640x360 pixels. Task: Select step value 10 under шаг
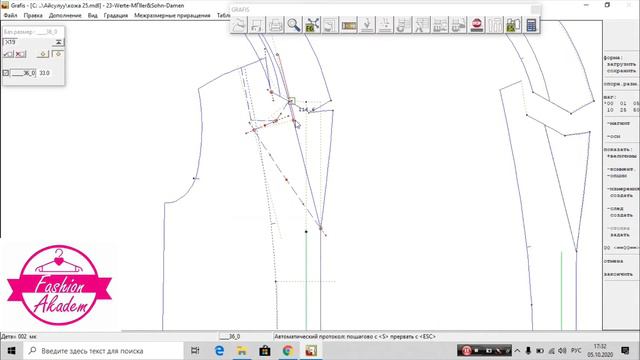(610, 110)
